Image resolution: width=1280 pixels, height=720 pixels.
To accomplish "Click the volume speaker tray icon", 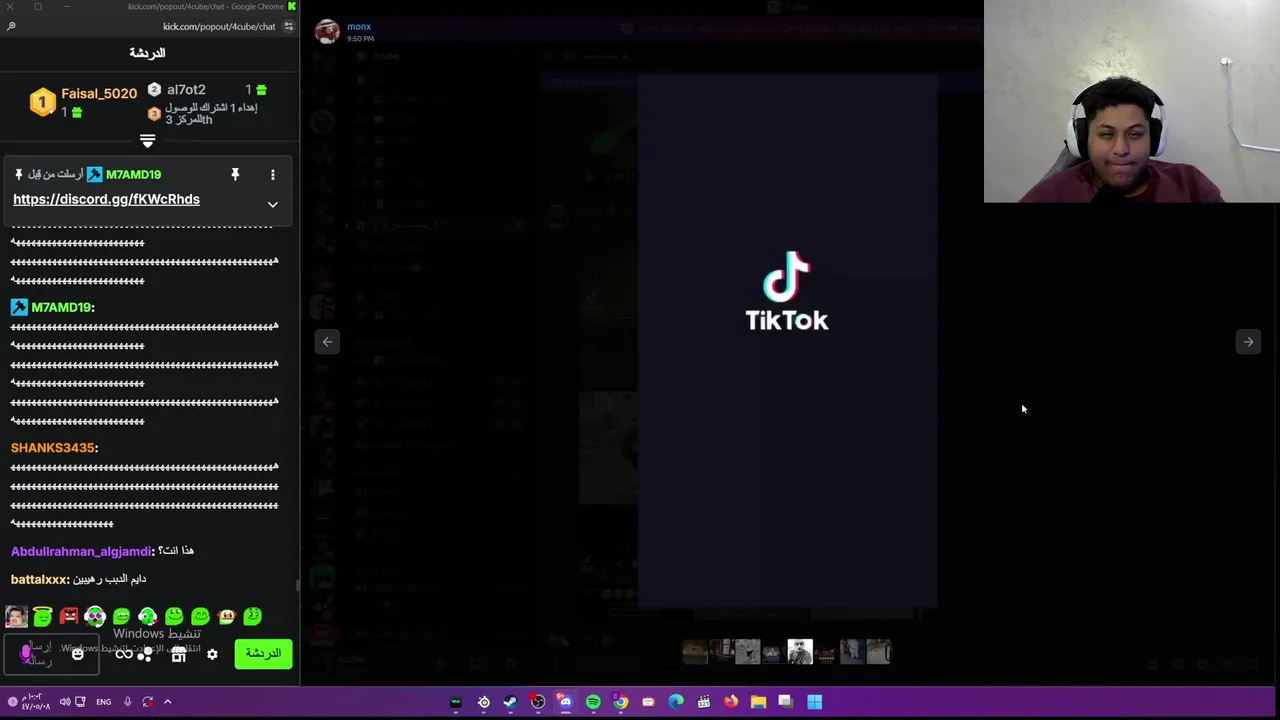I will (x=65, y=702).
